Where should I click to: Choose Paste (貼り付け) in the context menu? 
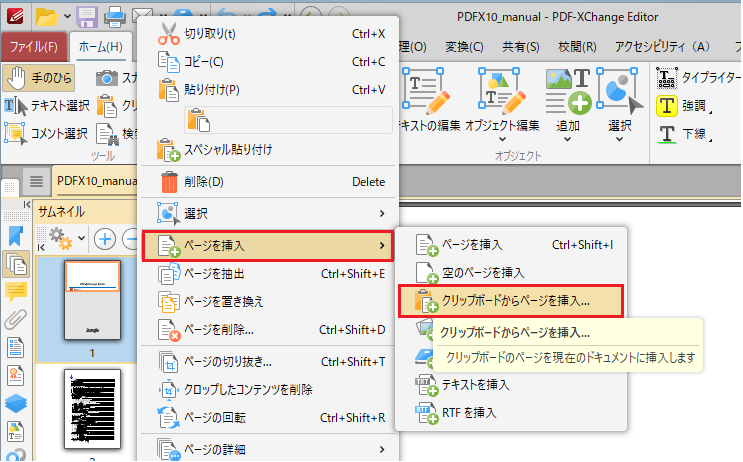click(x=268, y=90)
